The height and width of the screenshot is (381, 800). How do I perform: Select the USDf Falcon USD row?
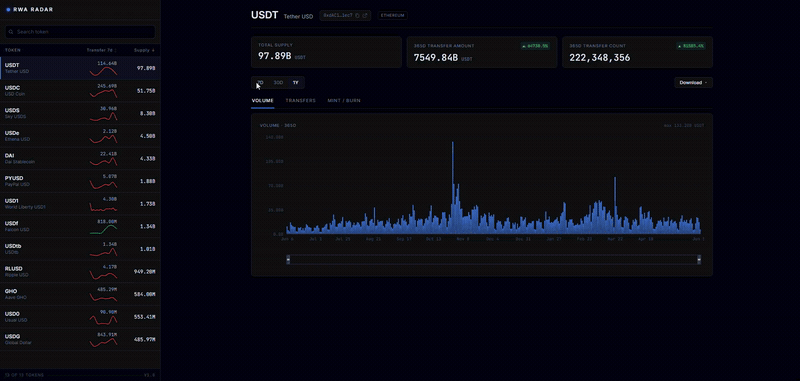pyautogui.click(x=80, y=226)
